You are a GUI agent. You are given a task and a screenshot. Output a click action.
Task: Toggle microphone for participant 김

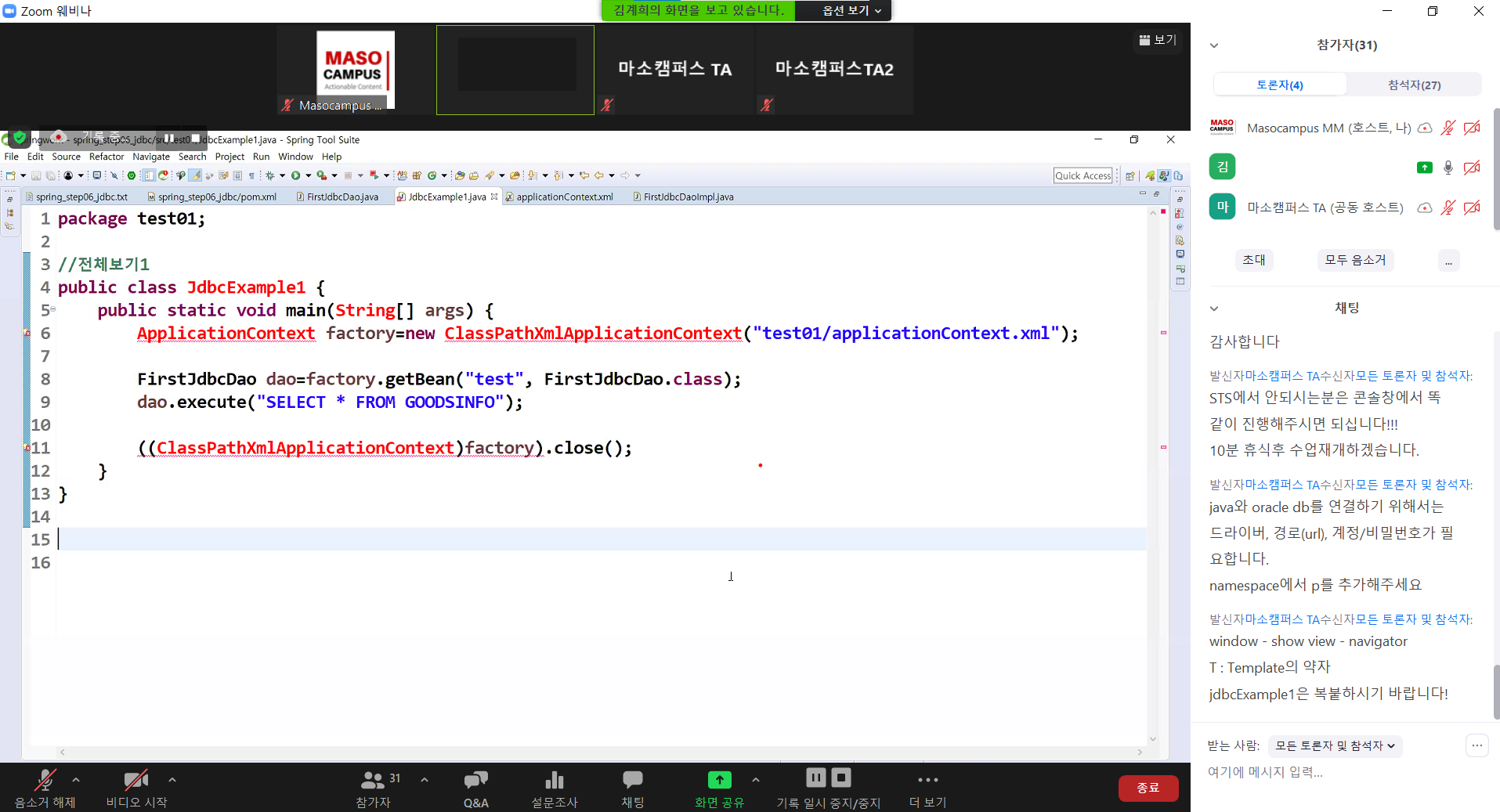pos(1448,168)
